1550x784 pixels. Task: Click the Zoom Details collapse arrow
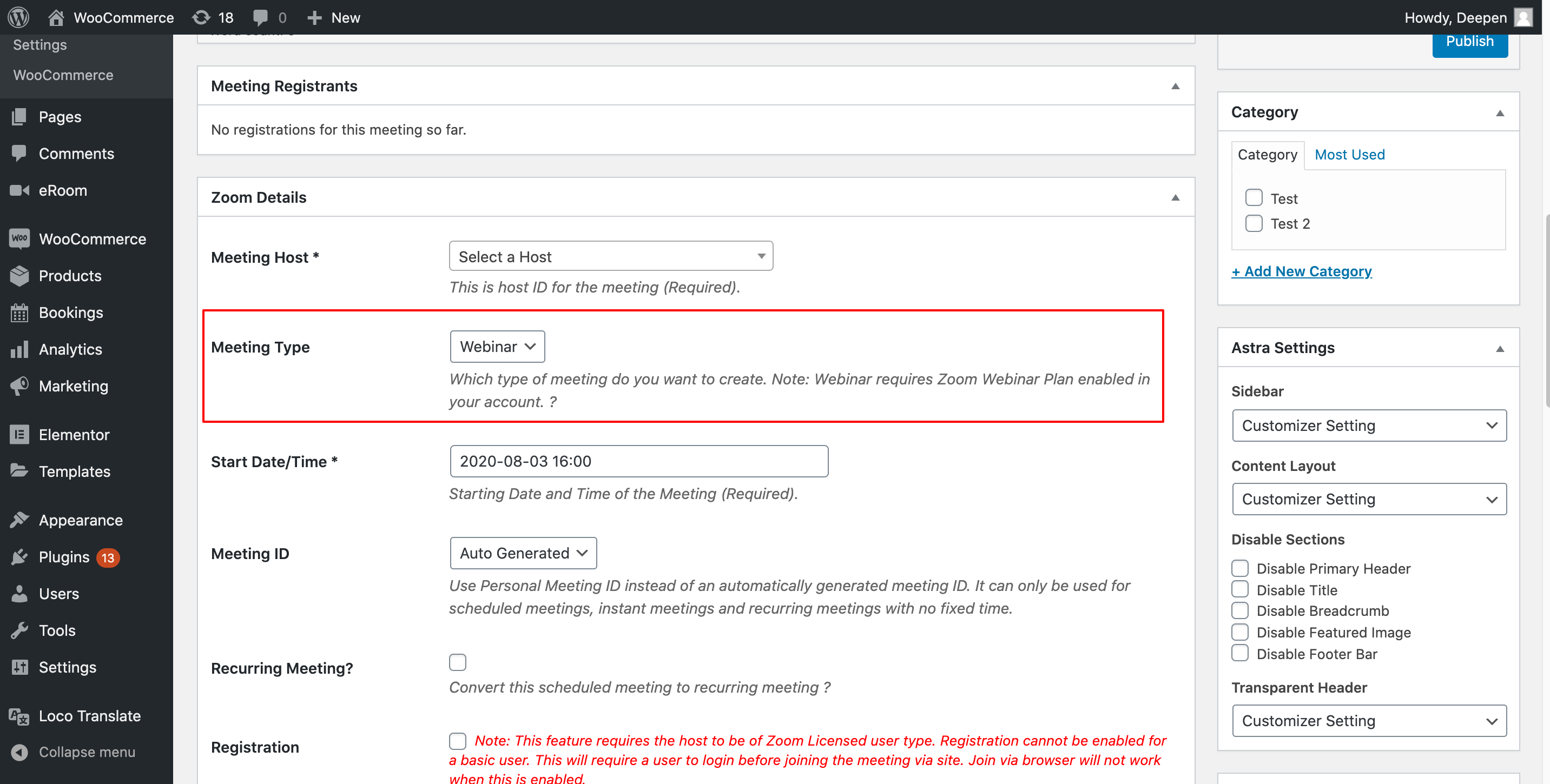point(1176,197)
